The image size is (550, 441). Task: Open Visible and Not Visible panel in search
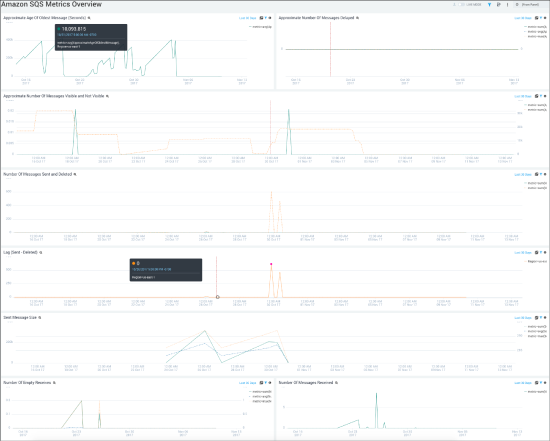[537, 96]
